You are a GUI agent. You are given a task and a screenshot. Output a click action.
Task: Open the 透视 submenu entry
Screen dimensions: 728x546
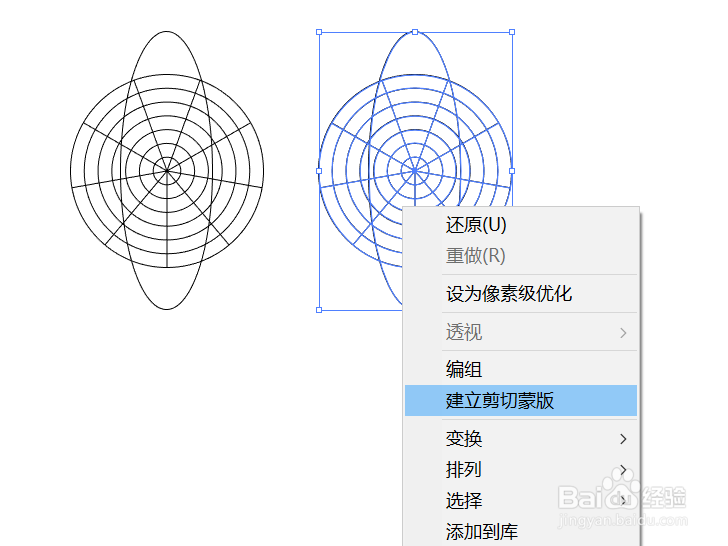click(521, 332)
